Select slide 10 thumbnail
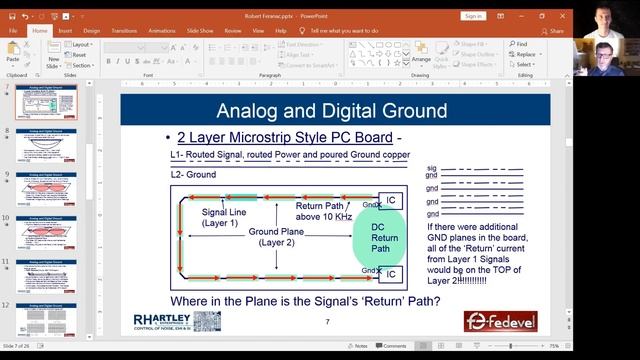The height and width of the screenshot is (360, 640). [46, 233]
